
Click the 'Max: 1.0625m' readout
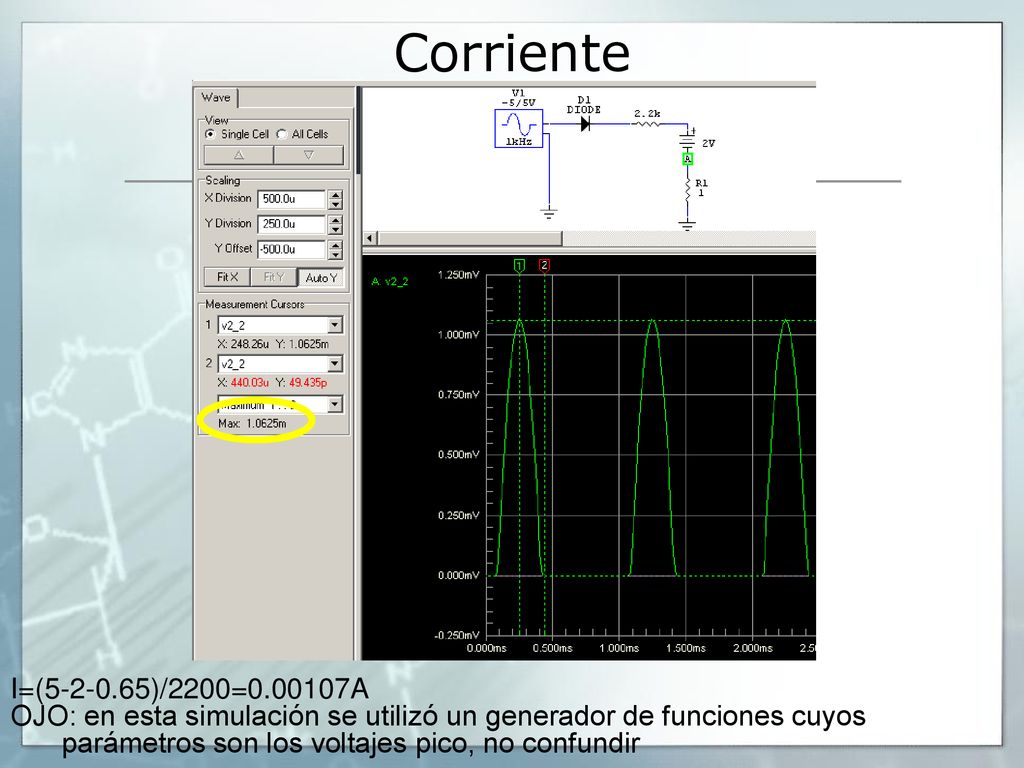click(x=252, y=423)
